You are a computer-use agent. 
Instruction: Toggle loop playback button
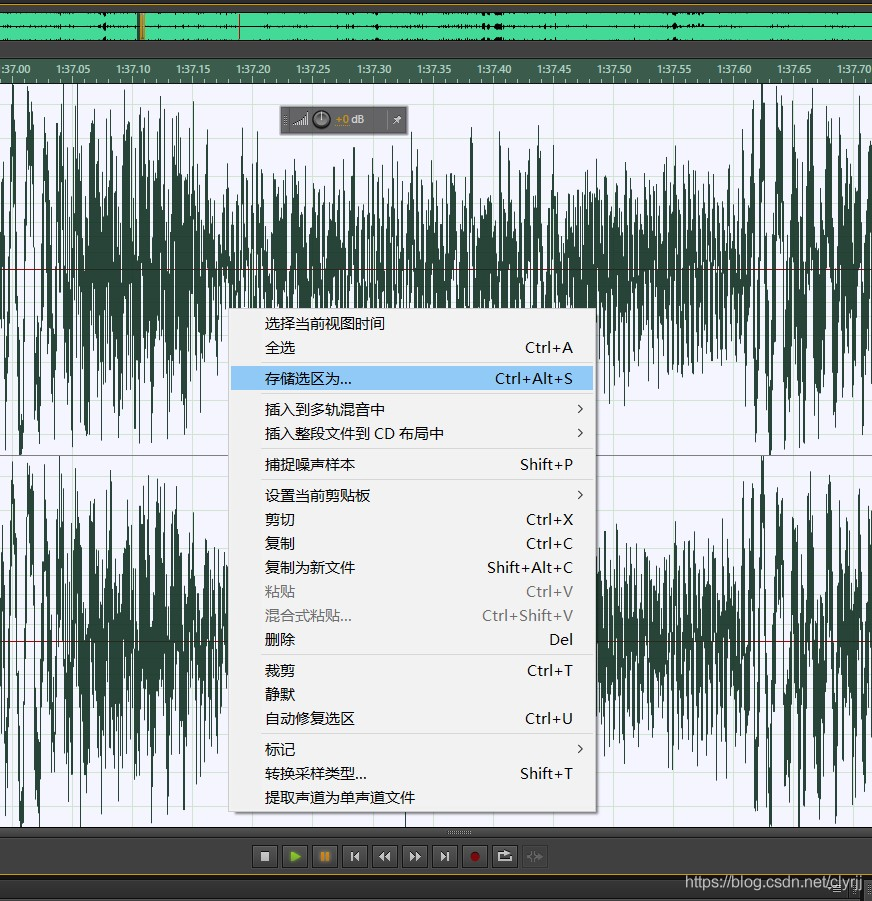pyautogui.click(x=505, y=857)
